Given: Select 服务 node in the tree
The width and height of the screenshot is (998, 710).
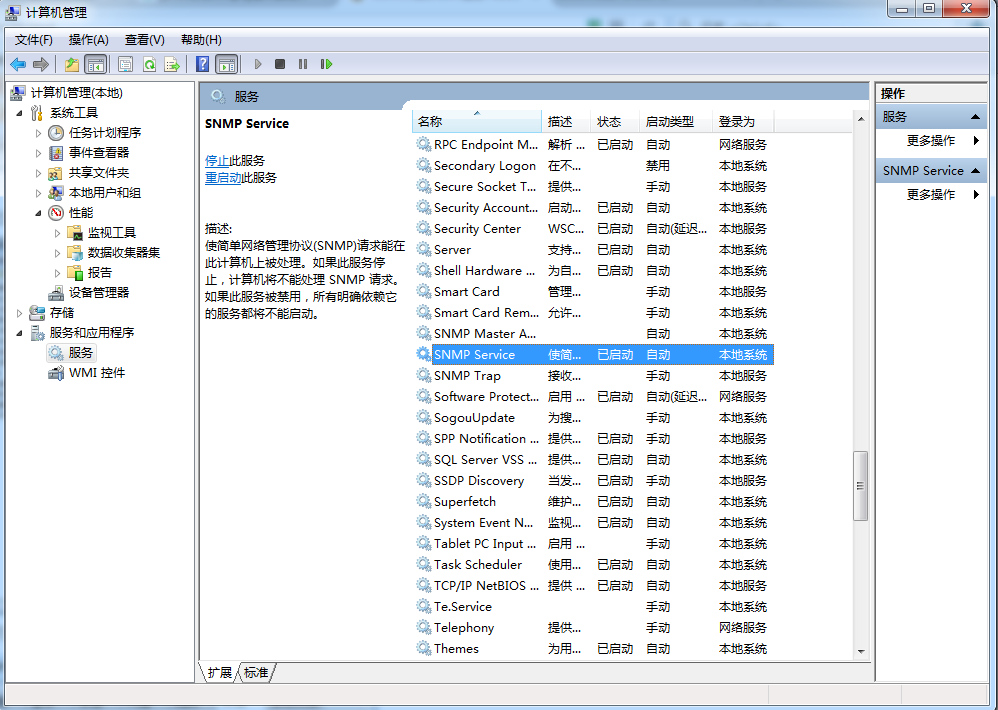Looking at the screenshot, I should [80, 352].
